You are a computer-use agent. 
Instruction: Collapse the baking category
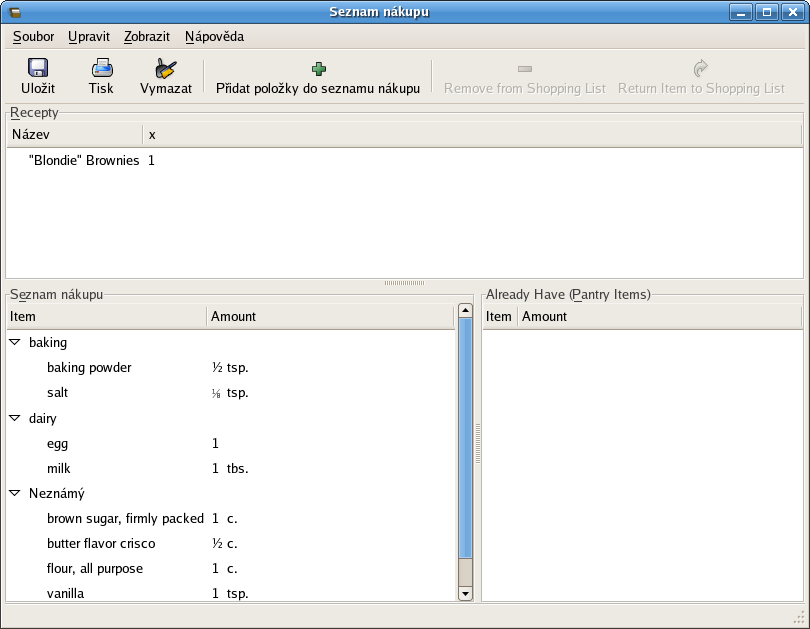(15, 342)
